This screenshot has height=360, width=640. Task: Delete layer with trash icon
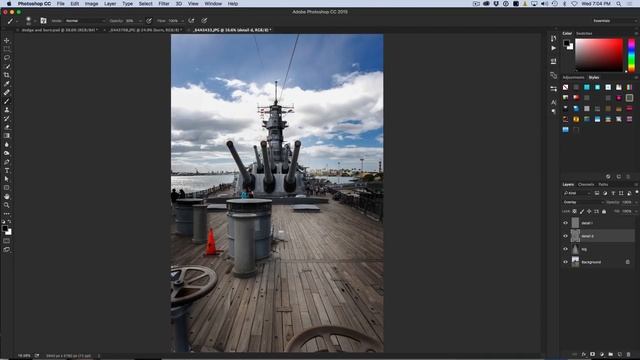tap(629, 354)
